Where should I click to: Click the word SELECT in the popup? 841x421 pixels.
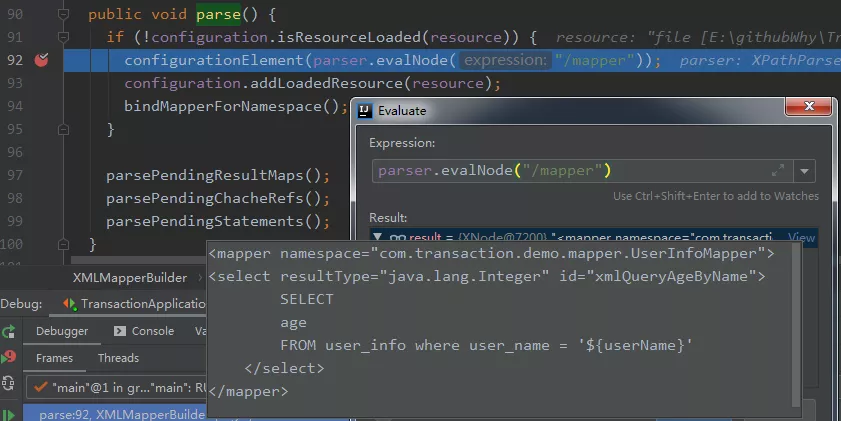[307, 299]
